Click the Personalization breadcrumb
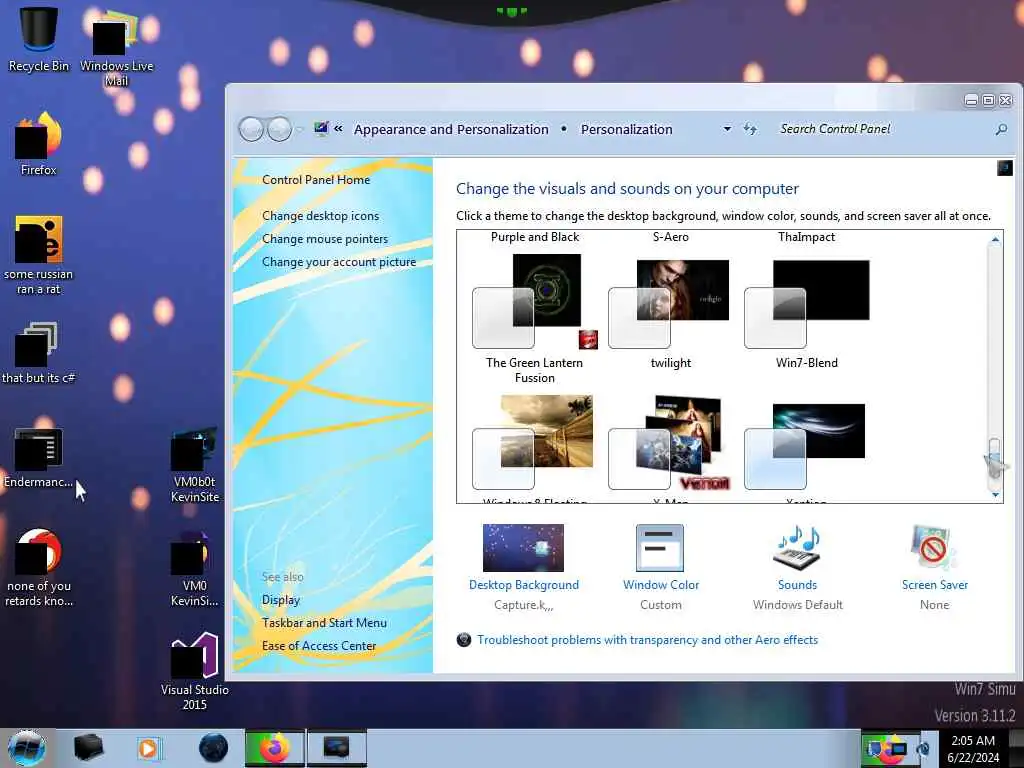Screen dimensions: 1024x768 pos(626,129)
